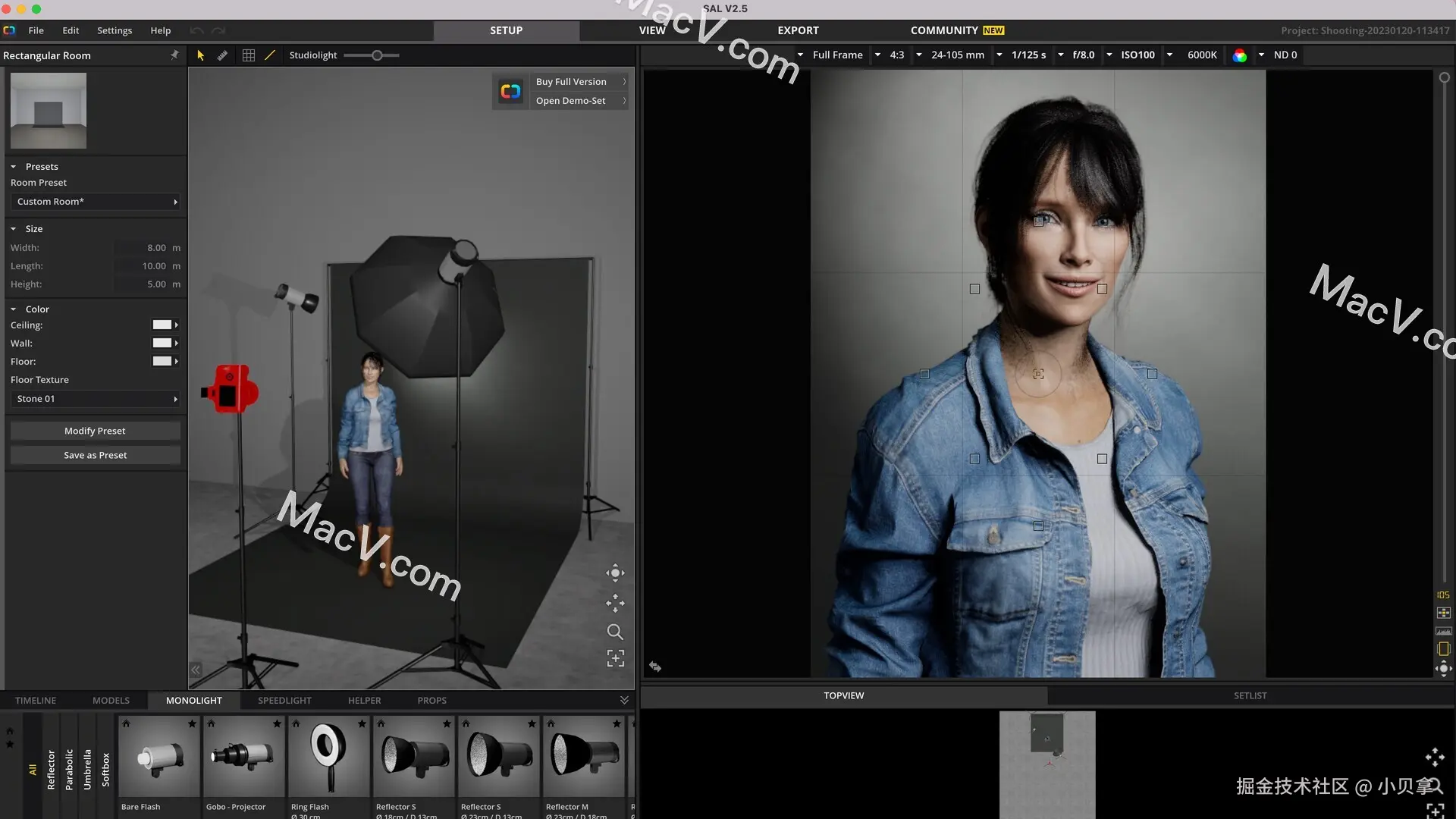Collapse the Size section
Image resolution: width=1456 pixels, height=819 pixels.
point(14,229)
